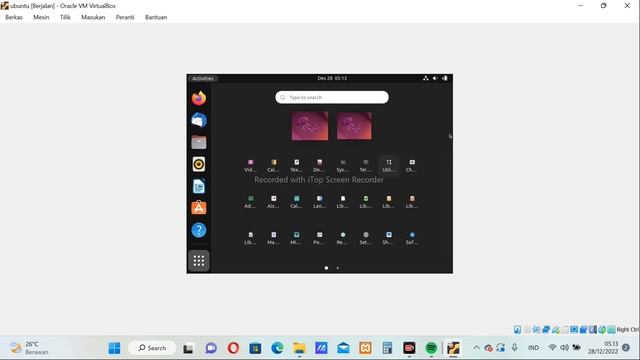Click the IND language indicator
The height and width of the screenshot is (360, 640).
[x=533, y=348]
